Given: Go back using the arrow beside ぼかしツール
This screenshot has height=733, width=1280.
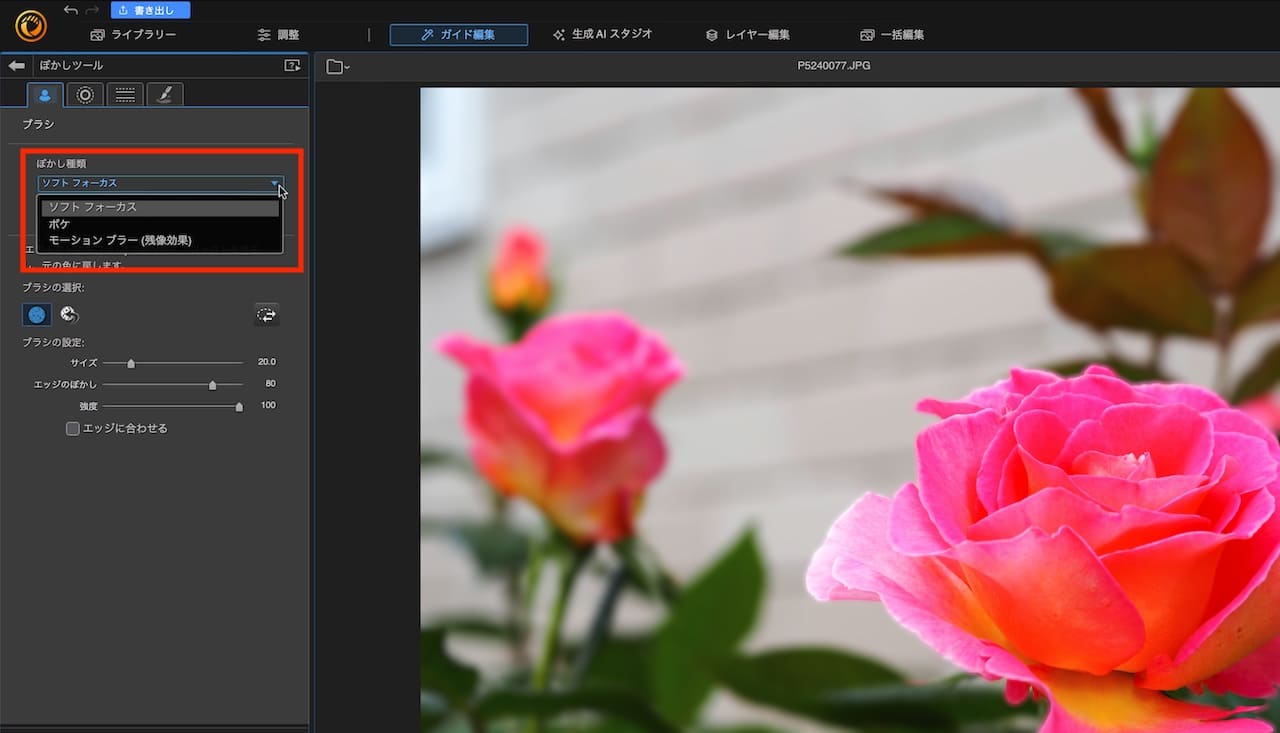Looking at the screenshot, I should [16, 65].
